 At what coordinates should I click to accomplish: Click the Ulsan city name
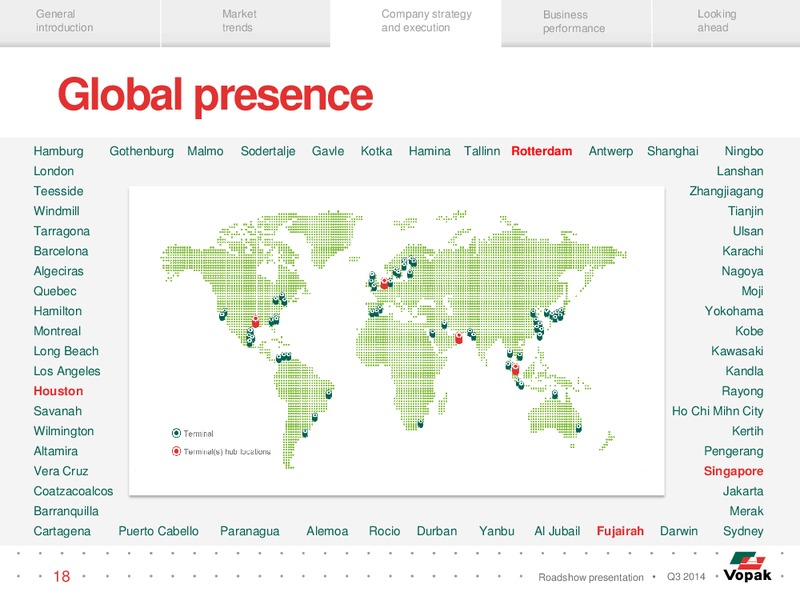coord(748,231)
